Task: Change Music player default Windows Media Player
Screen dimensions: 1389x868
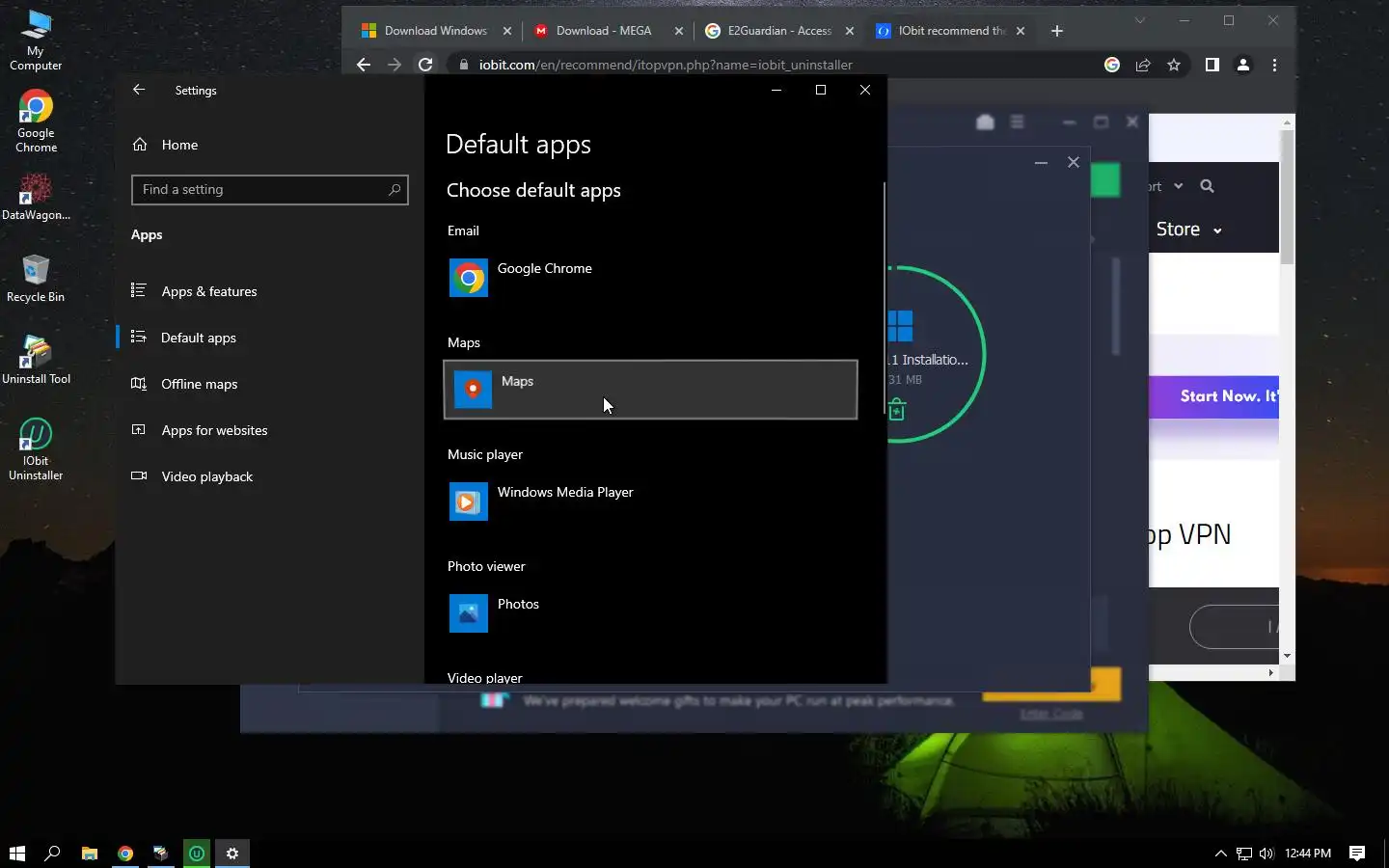Action: coord(651,502)
